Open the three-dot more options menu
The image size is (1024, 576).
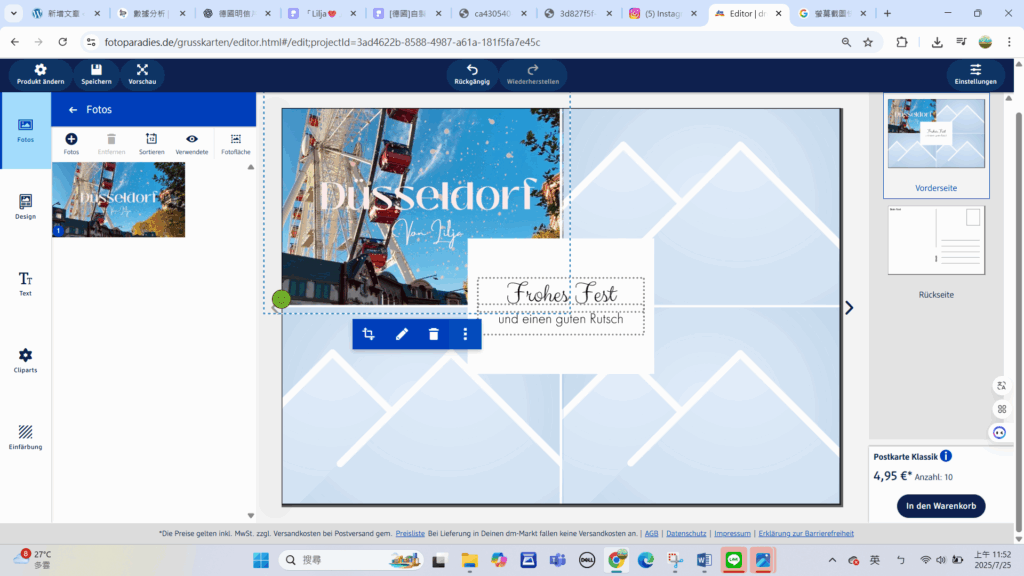pyautogui.click(x=465, y=334)
